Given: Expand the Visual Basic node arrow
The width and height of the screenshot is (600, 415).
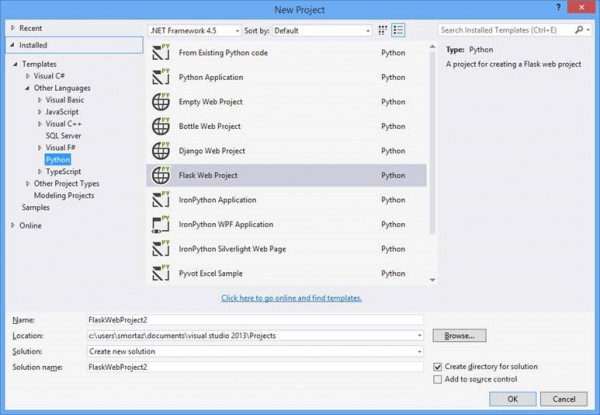Looking at the screenshot, I should 39,100.
